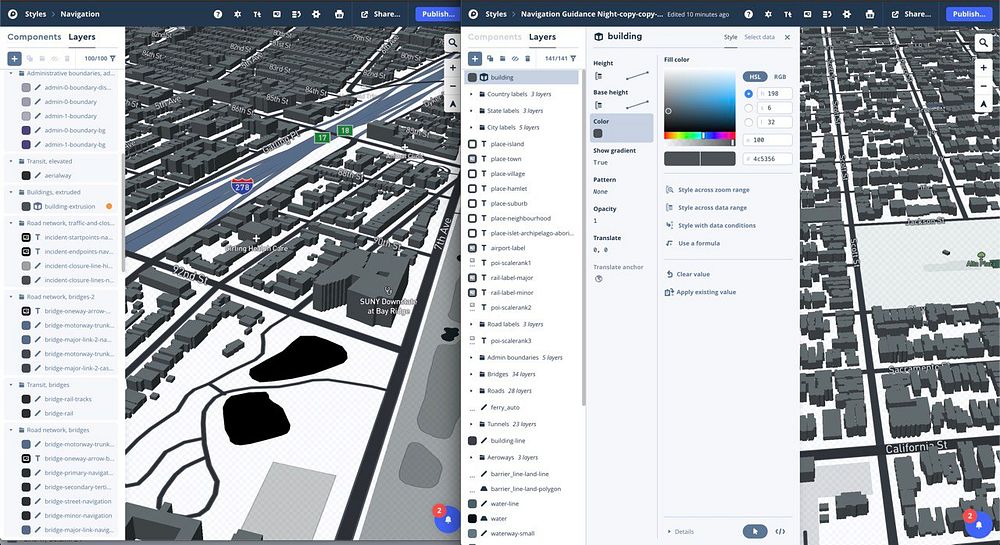The height and width of the screenshot is (545, 1000).
Task: Open Components tab in left editor
Action: tap(34, 37)
